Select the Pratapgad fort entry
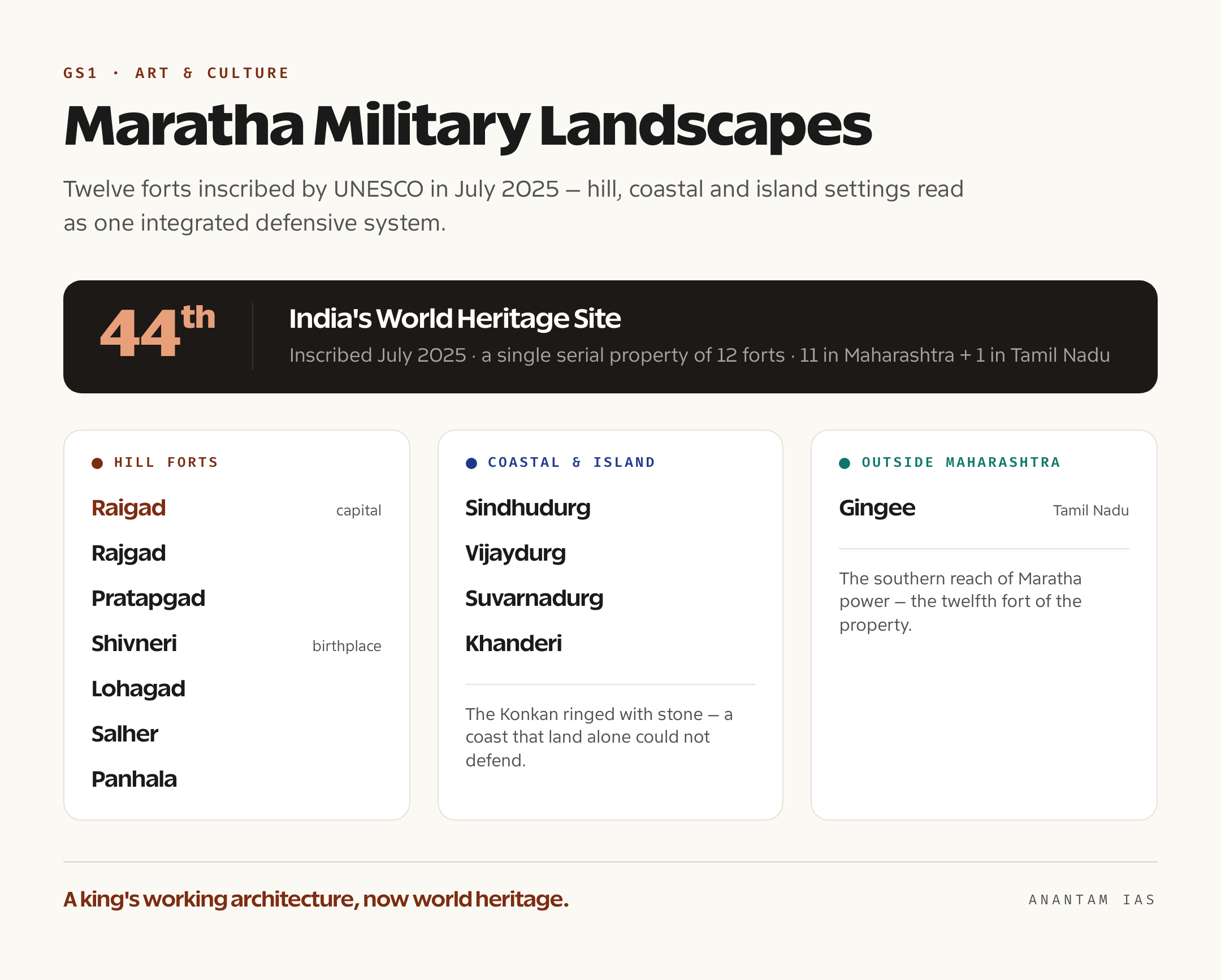 pos(148,599)
